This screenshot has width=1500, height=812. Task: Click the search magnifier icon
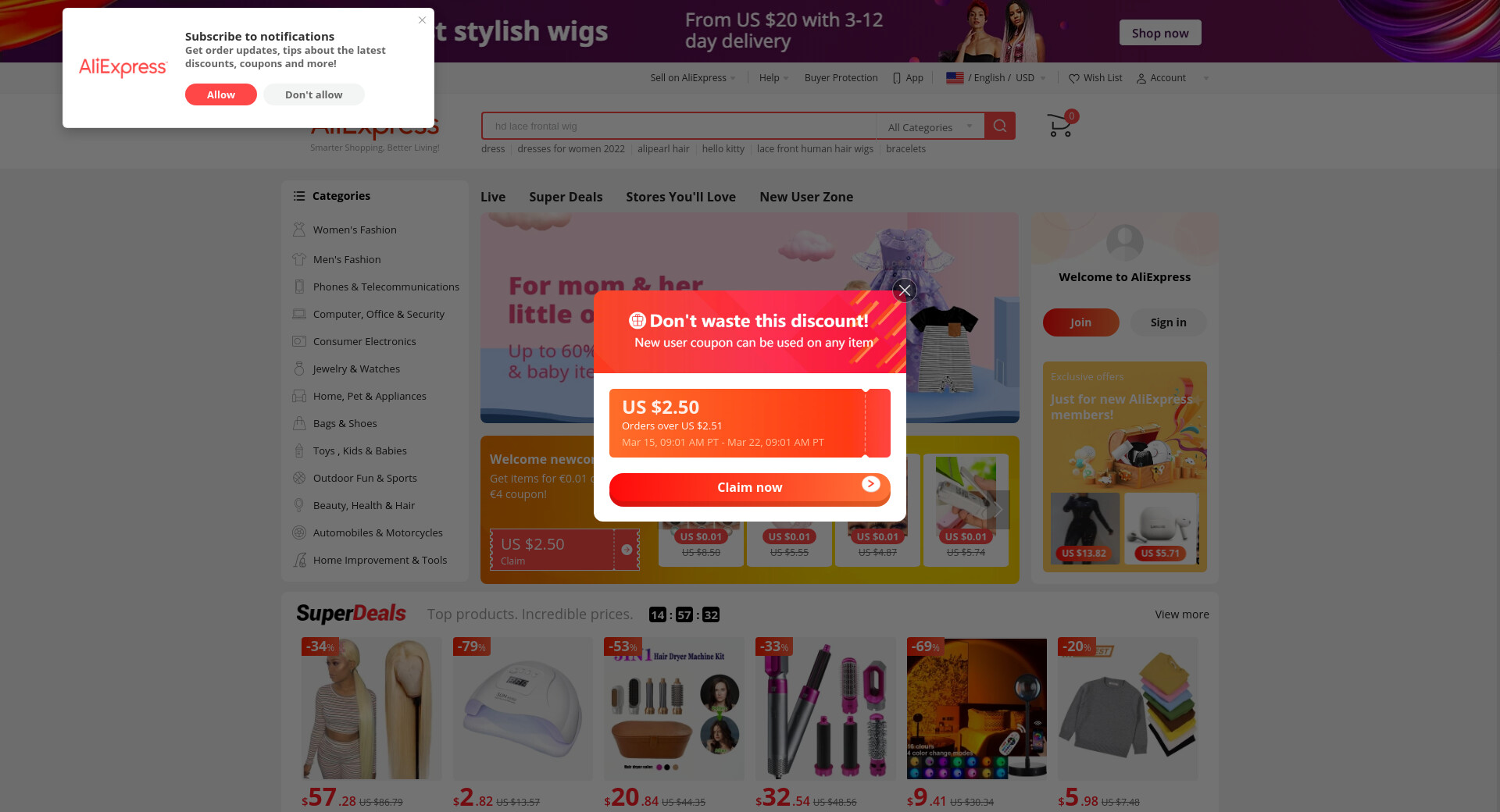[x=1000, y=126]
